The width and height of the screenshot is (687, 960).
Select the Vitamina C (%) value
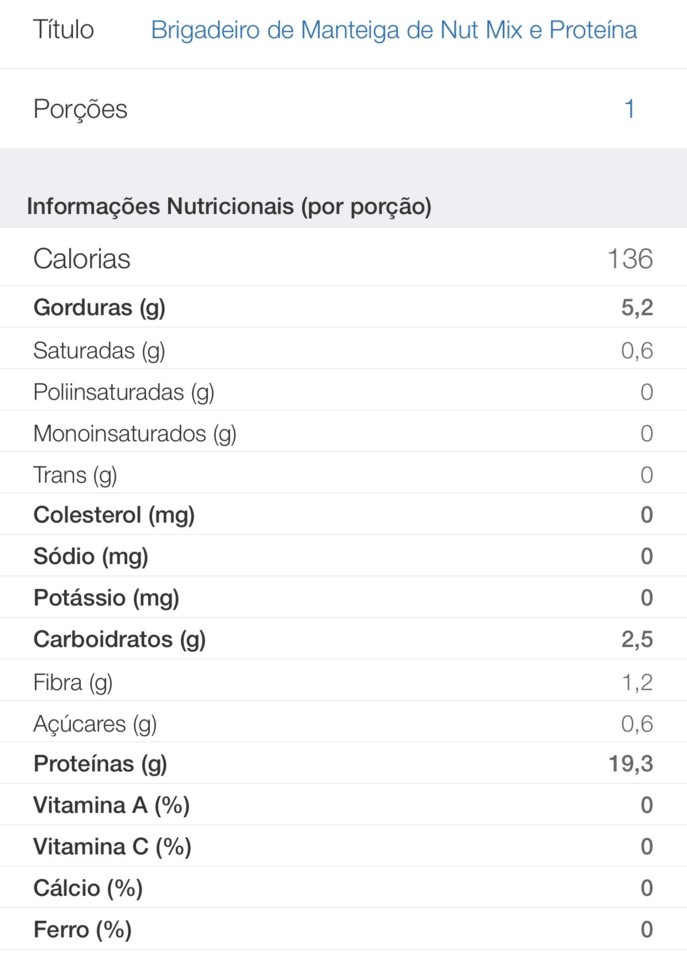pos(646,847)
